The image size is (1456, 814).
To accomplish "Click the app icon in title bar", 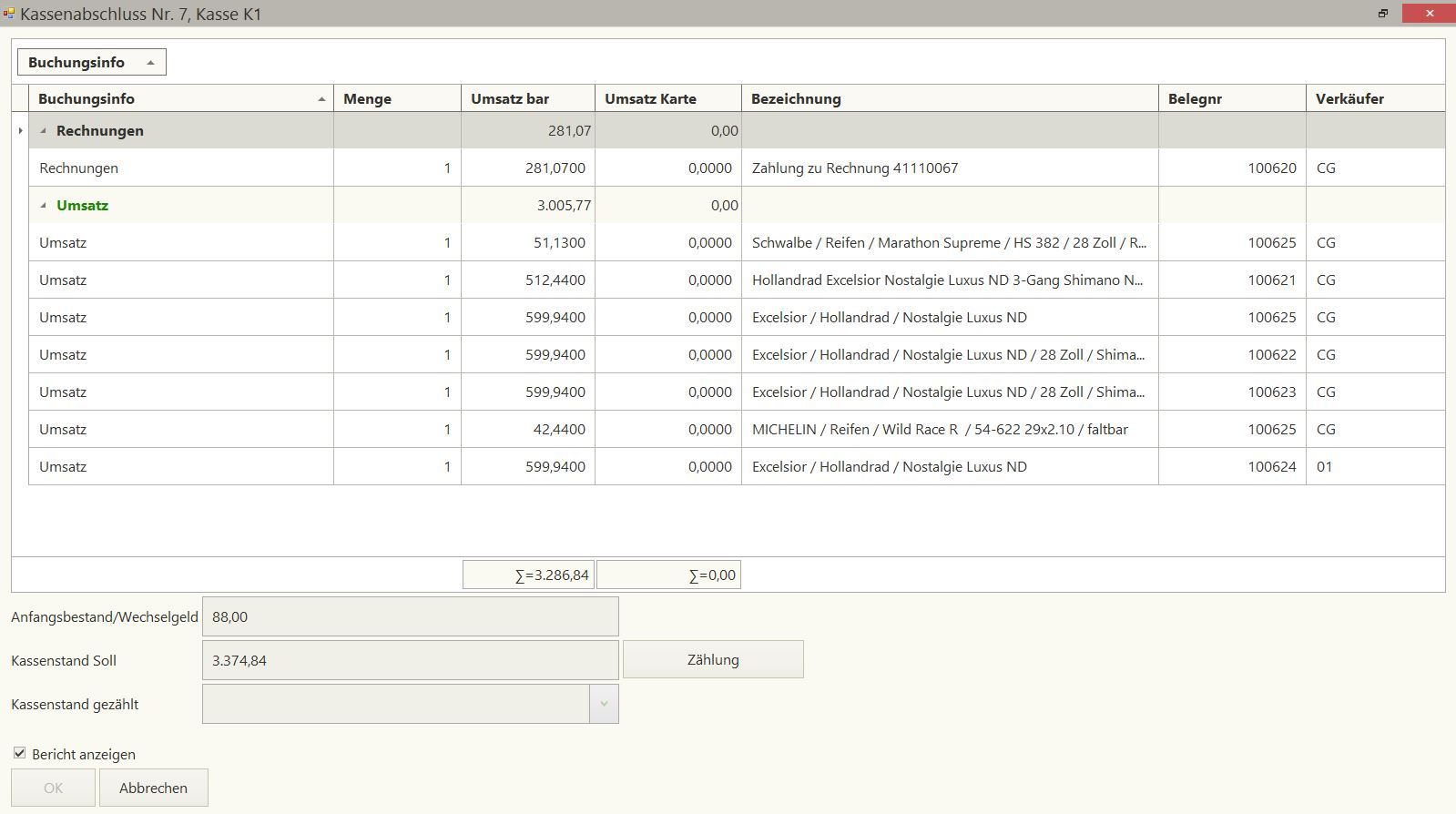I will point(9,14).
